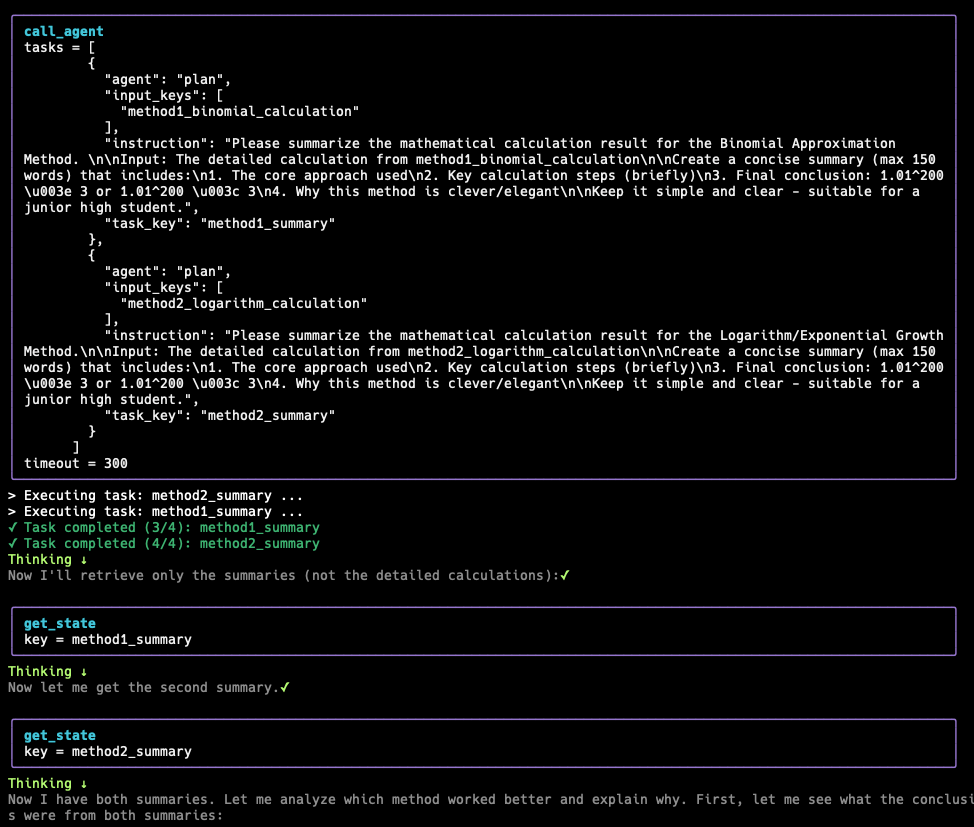Click the prompt arrow before Executing task method1_summary
974x827 pixels.
point(13,511)
